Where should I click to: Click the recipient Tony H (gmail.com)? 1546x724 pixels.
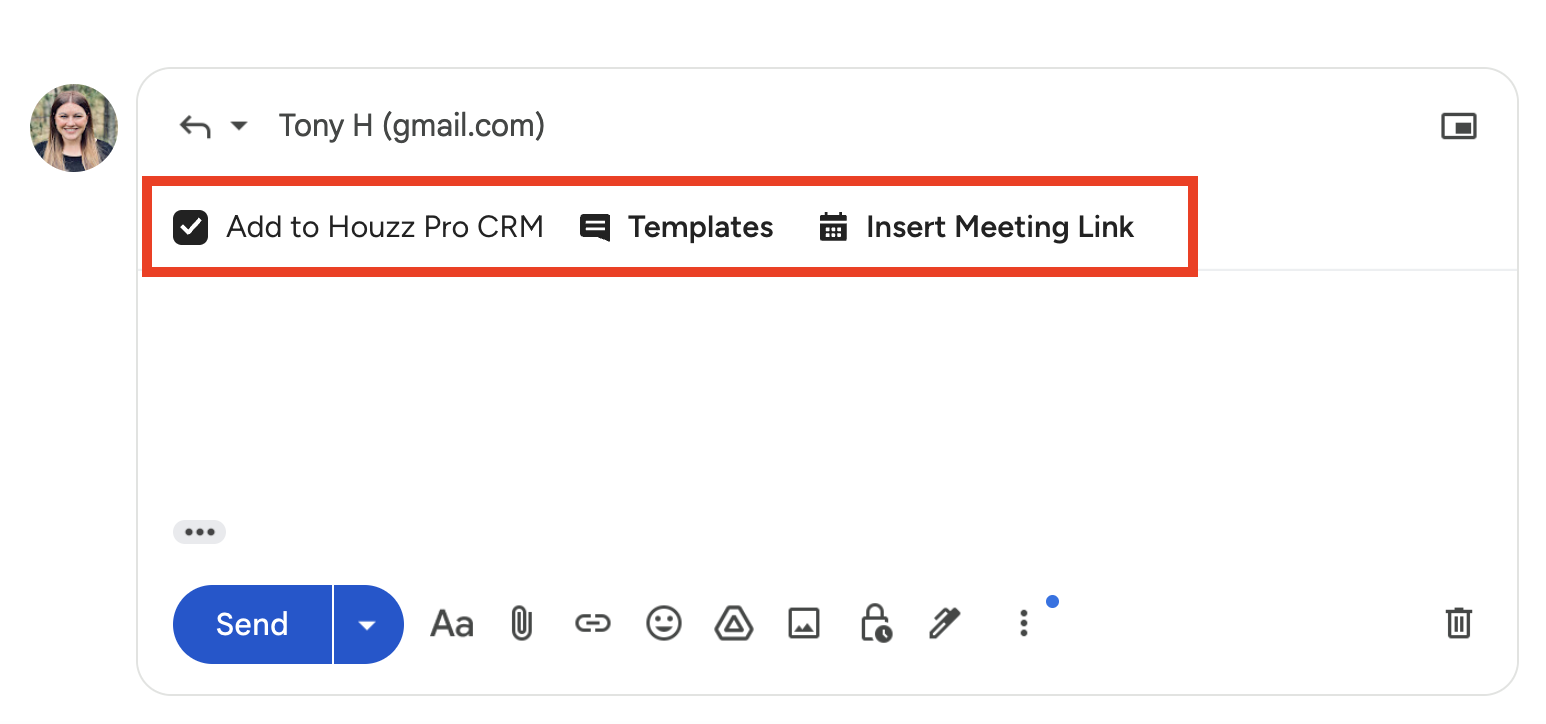click(x=411, y=126)
